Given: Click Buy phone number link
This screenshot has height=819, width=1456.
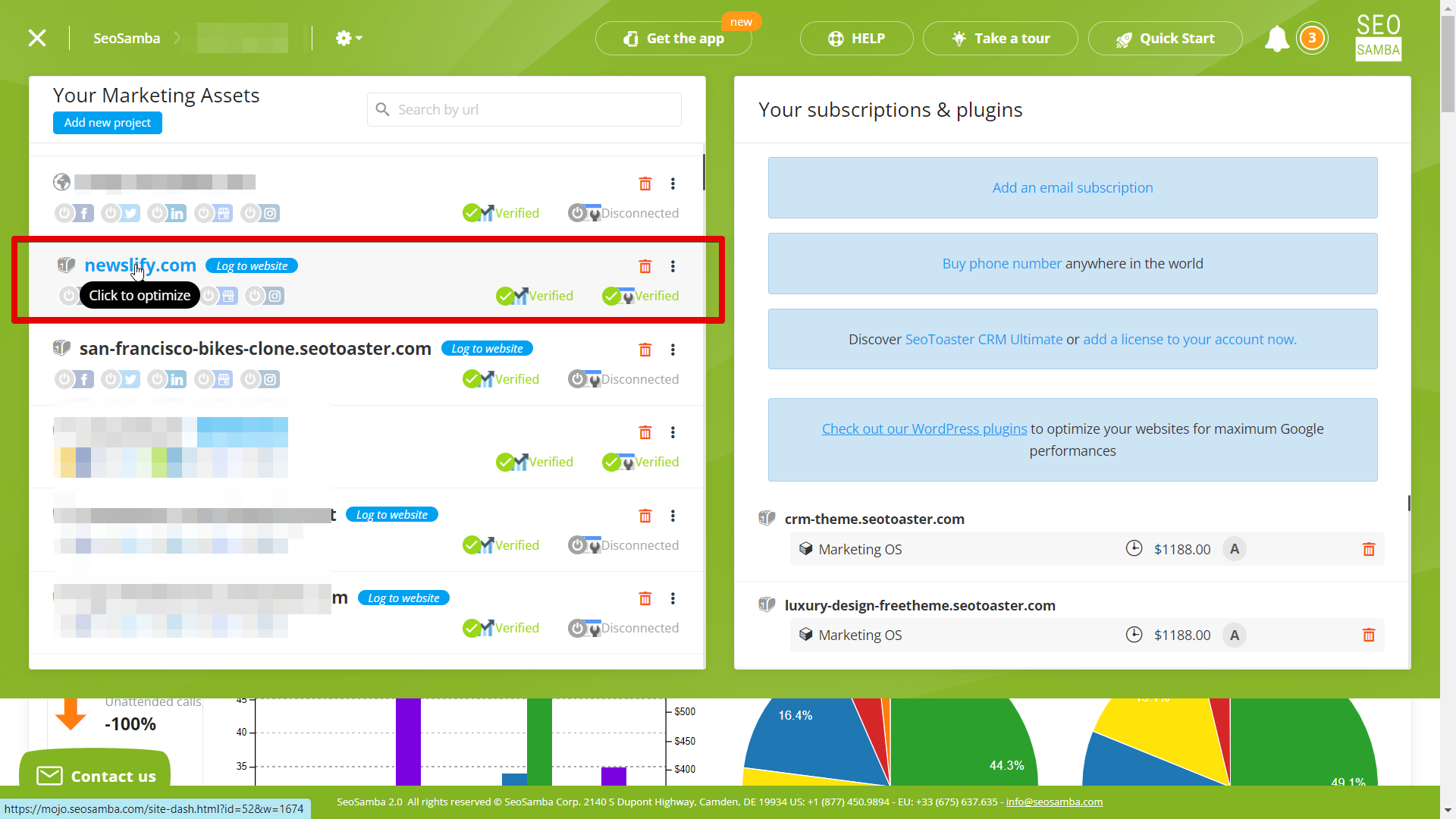Looking at the screenshot, I should click(1002, 264).
